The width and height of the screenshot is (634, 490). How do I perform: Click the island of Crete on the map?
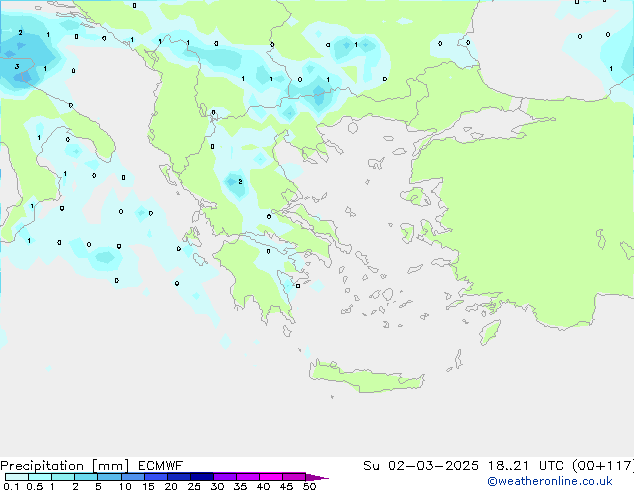click(x=366, y=376)
